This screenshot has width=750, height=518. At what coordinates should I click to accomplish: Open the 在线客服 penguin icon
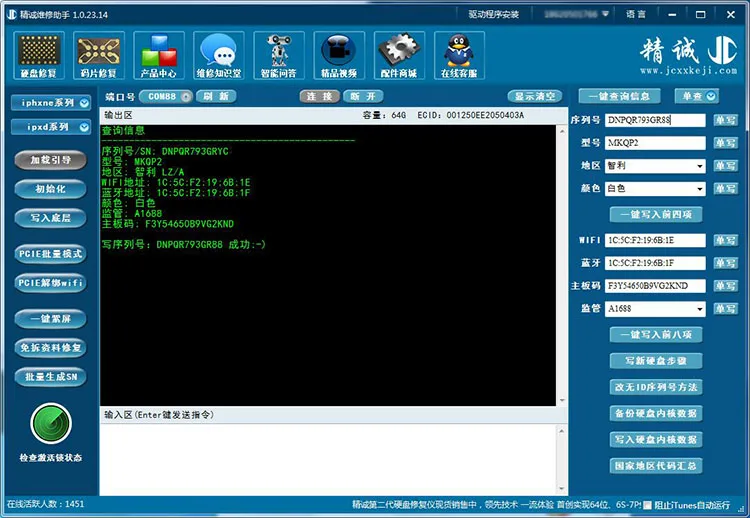[459, 55]
